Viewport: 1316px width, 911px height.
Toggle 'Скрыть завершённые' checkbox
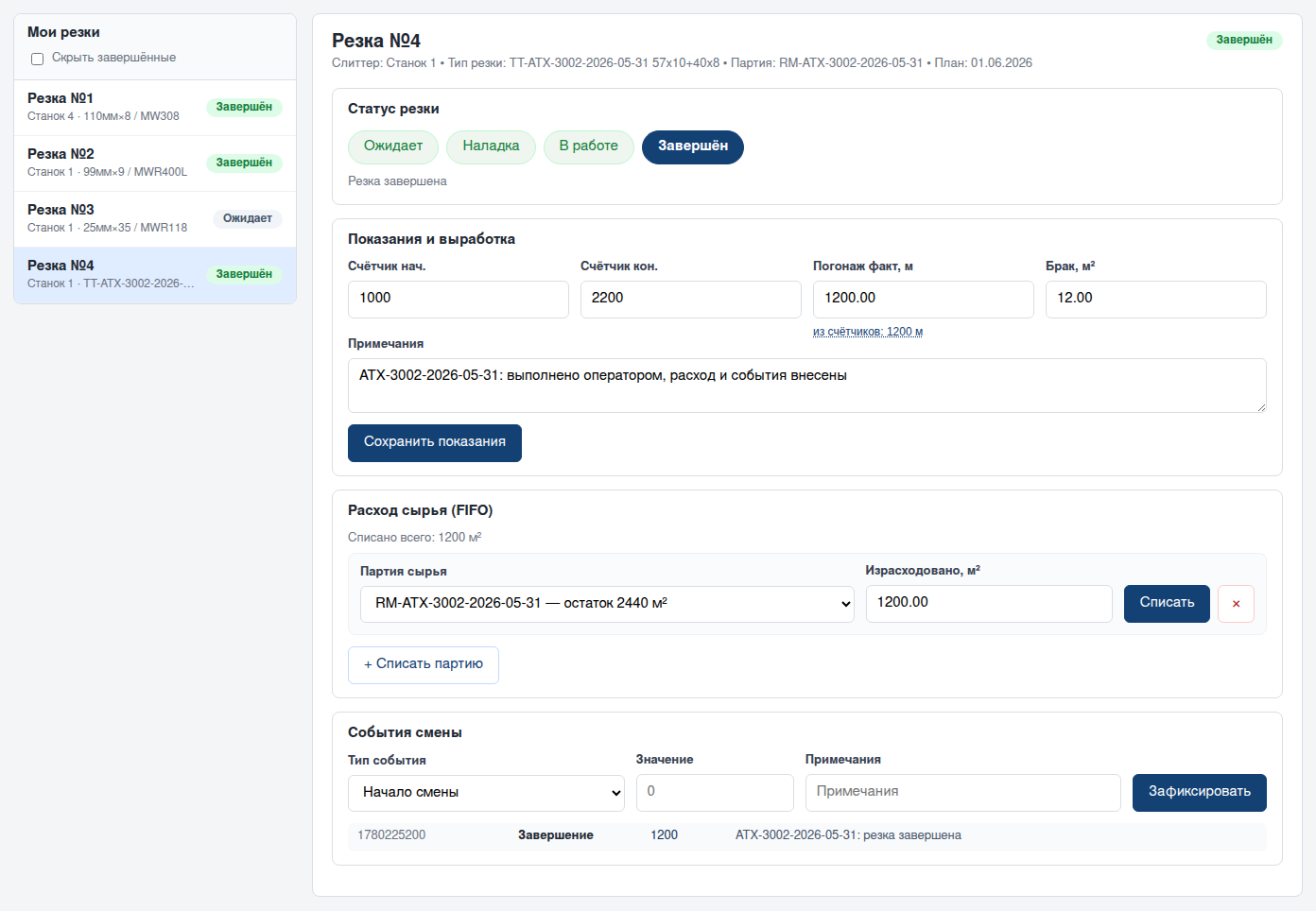coord(38,59)
